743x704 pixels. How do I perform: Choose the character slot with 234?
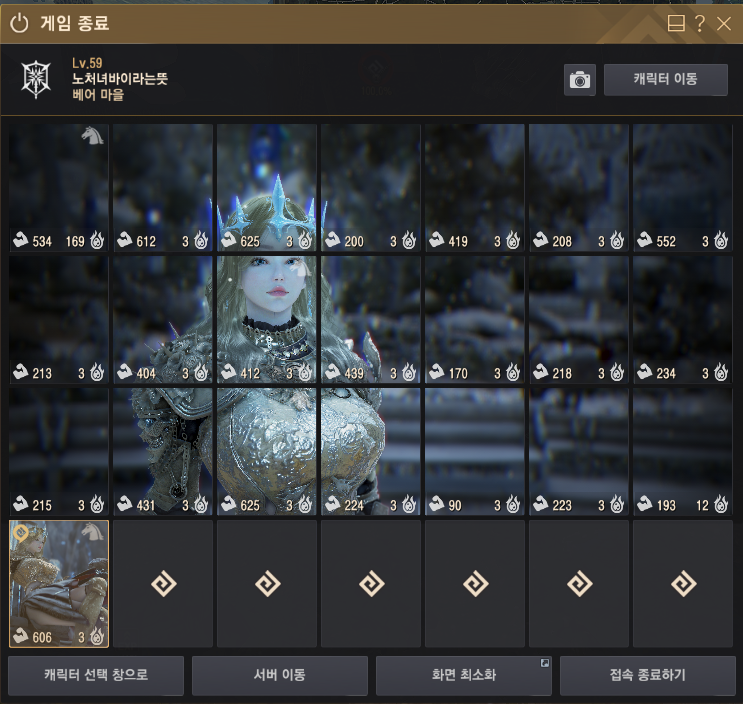pos(683,320)
